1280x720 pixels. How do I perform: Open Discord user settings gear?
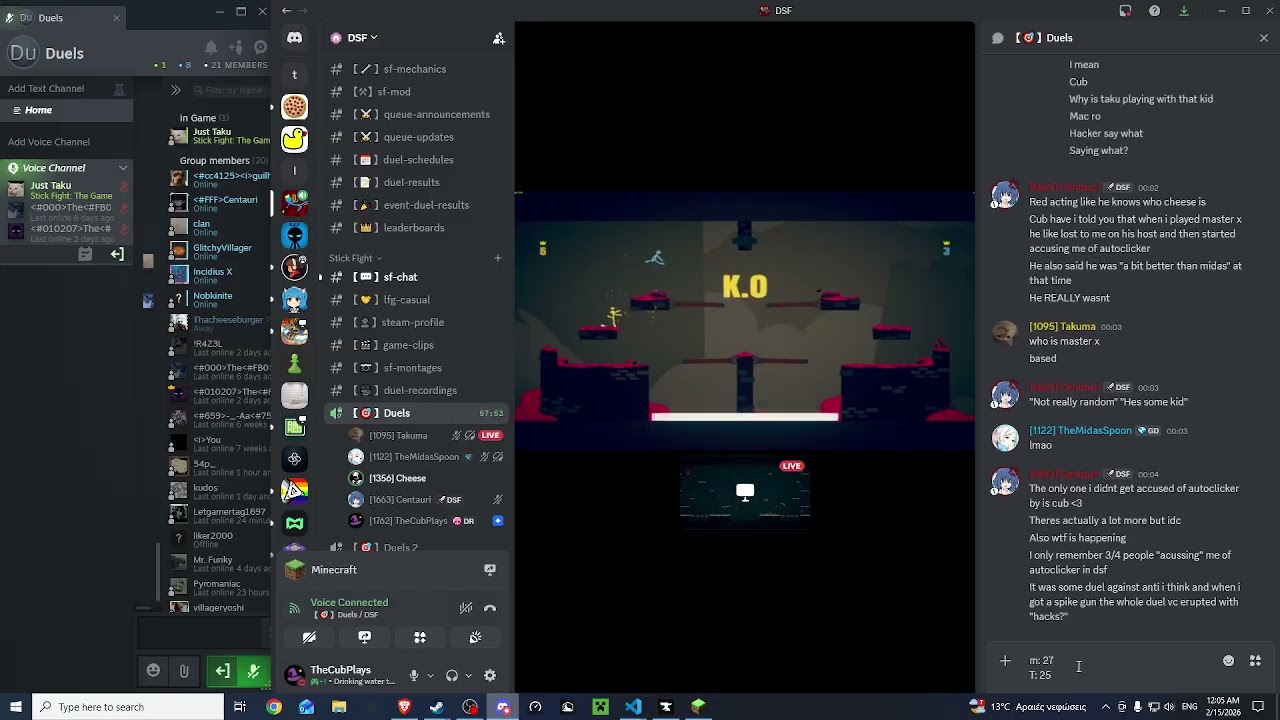490,676
